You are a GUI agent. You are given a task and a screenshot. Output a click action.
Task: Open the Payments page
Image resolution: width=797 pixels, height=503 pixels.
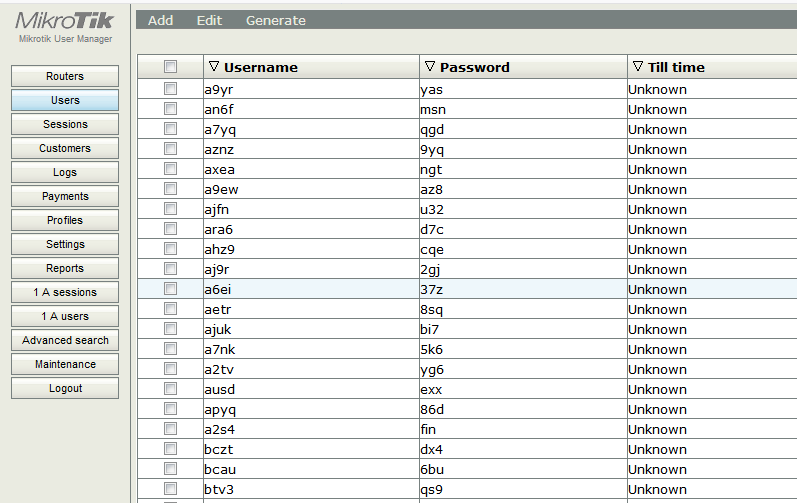(x=65, y=196)
